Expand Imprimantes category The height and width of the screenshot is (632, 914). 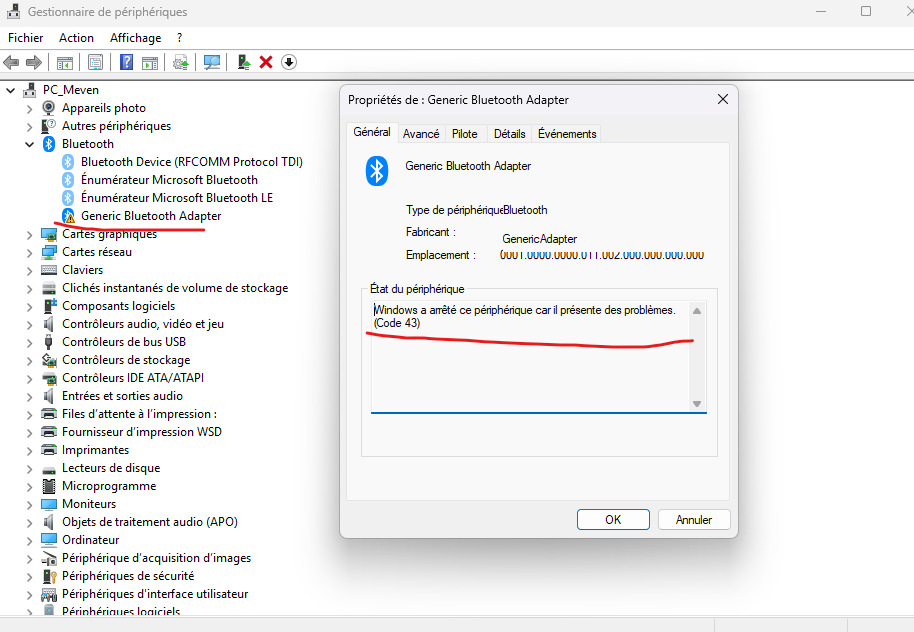30,451
